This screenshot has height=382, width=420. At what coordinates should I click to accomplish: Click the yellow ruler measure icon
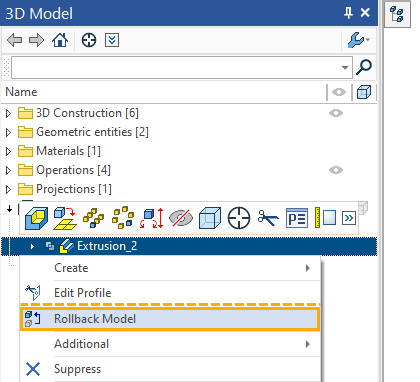(325, 218)
